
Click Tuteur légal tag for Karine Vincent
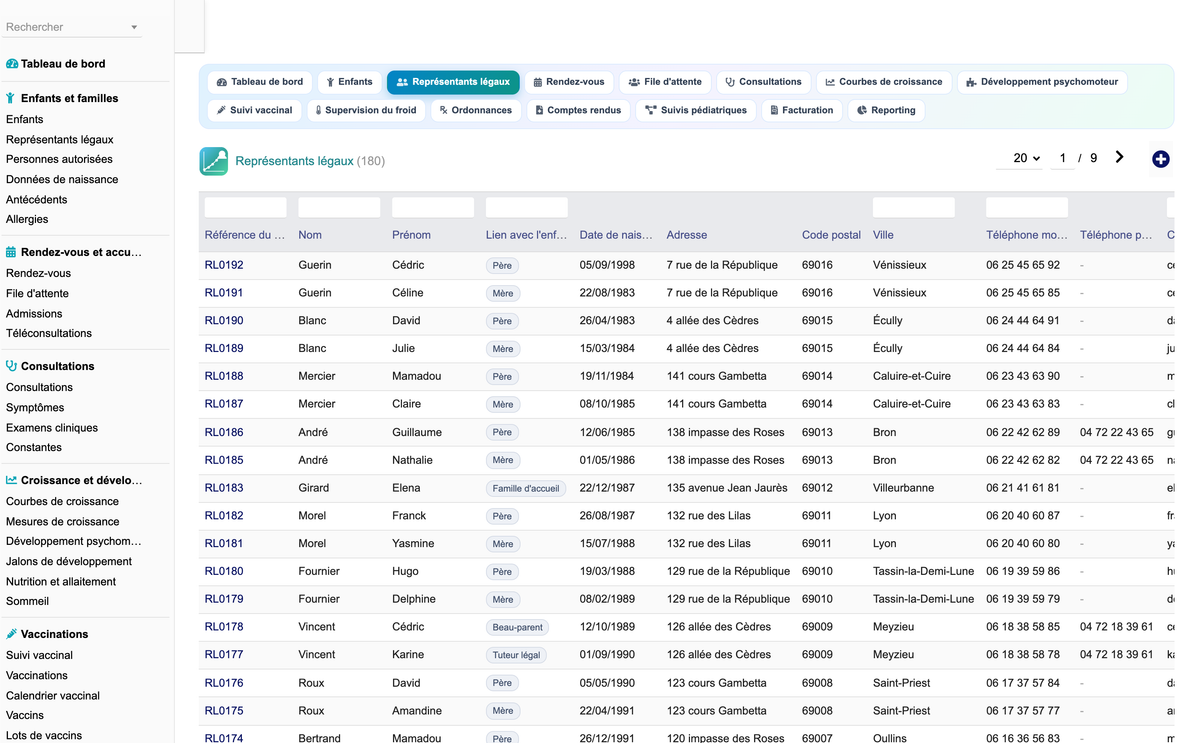pos(516,656)
